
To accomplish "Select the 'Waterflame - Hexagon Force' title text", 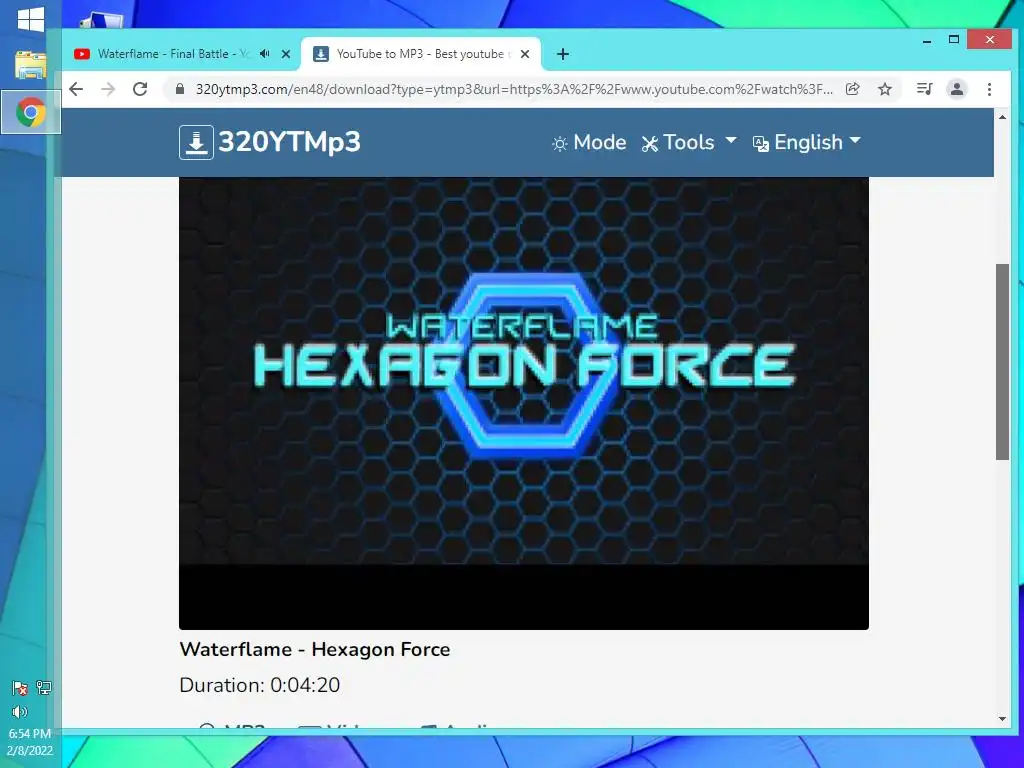I will 315,649.
